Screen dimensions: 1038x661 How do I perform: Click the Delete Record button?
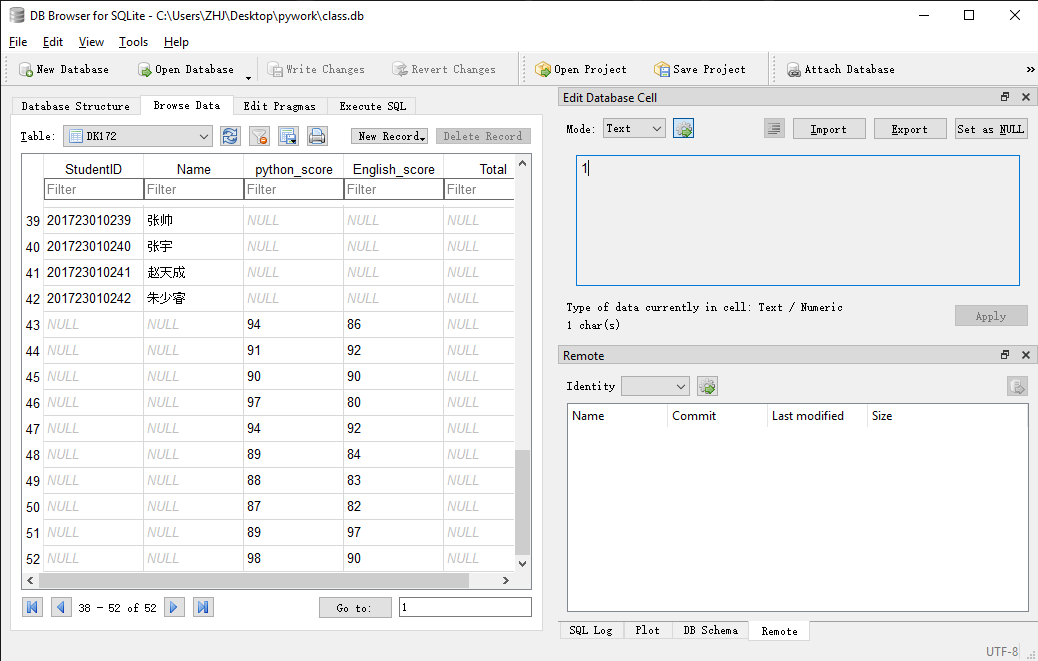click(483, 136)
